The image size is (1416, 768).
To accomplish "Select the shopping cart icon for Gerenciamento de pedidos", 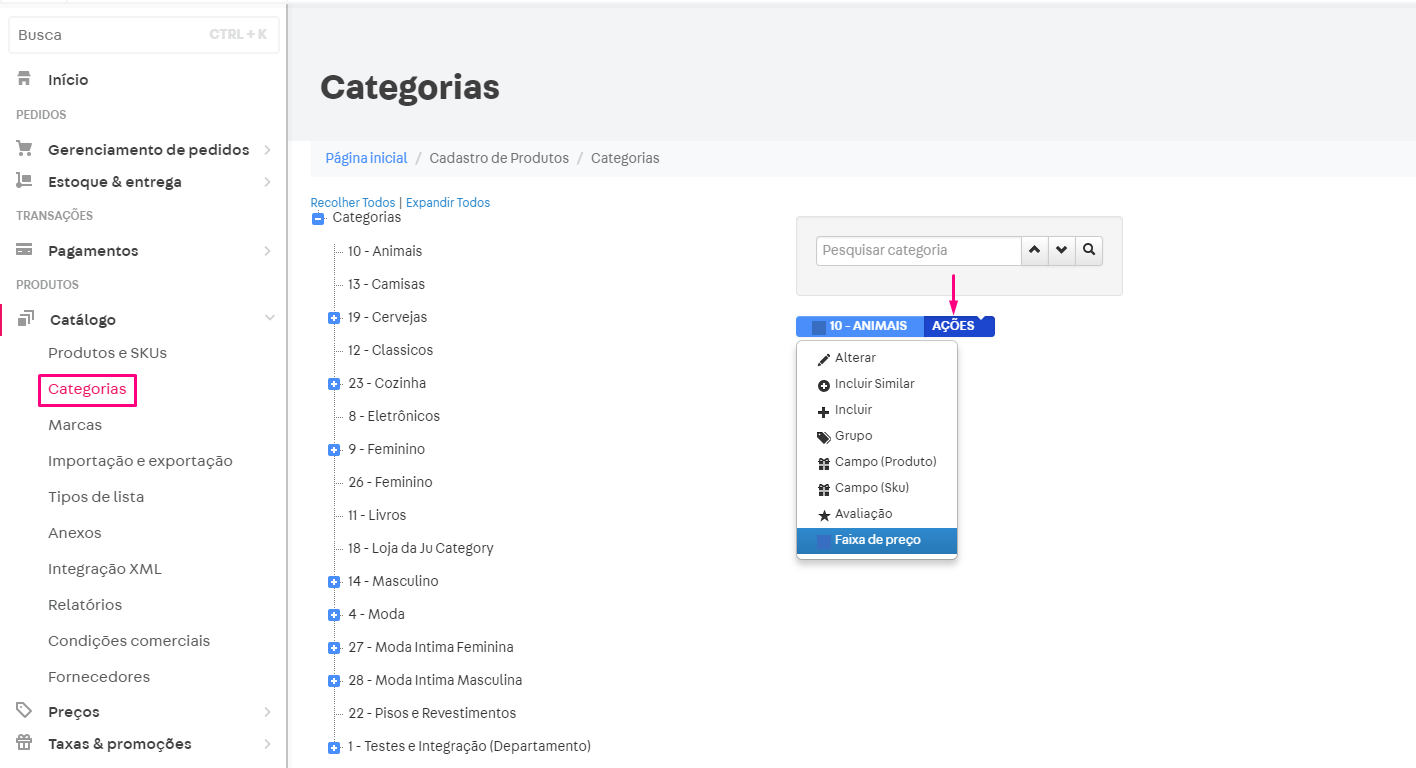I will (x=23, y=148).
